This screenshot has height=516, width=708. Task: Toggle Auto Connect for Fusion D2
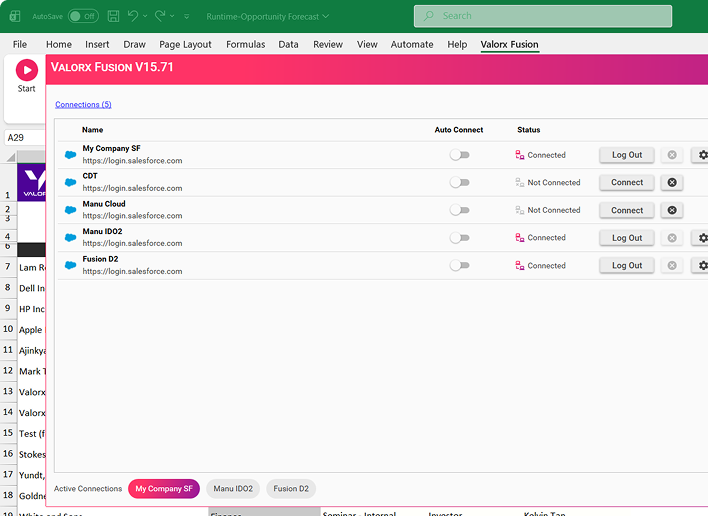pyautogui.click(x=460, y=265)
